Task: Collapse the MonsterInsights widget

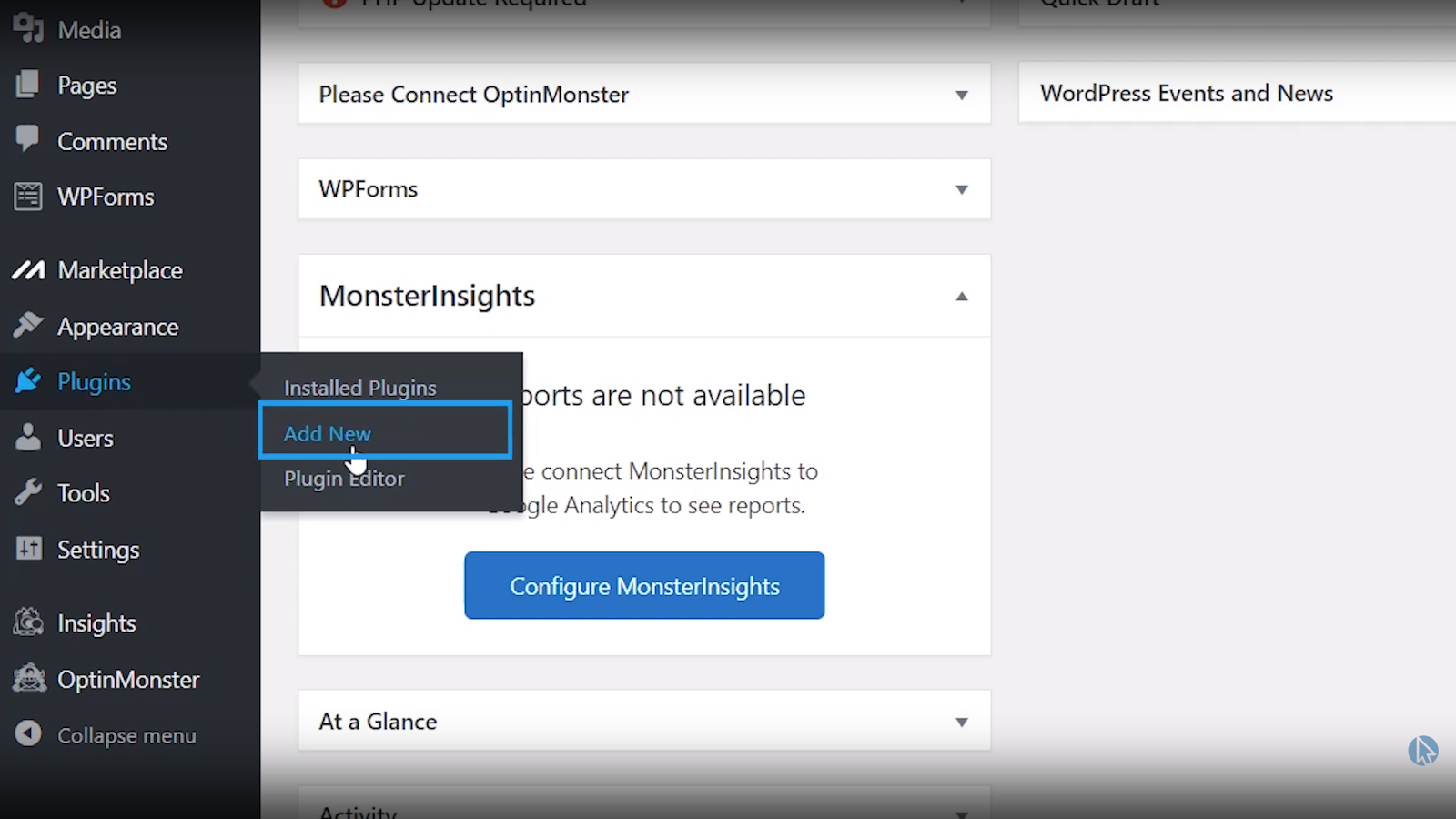Action: (962, 296)
